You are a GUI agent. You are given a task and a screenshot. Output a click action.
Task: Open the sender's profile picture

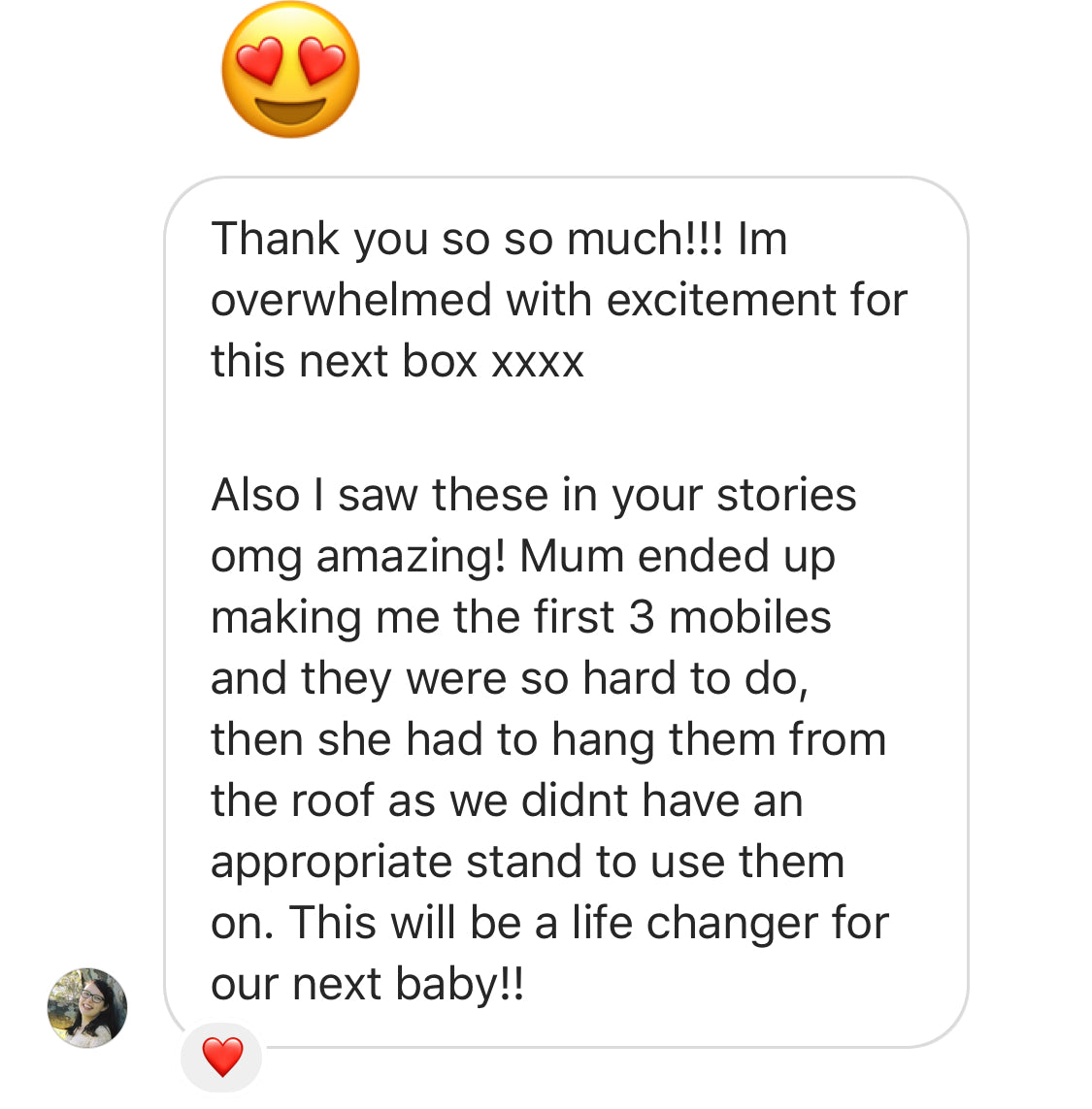coord(87,1007)
